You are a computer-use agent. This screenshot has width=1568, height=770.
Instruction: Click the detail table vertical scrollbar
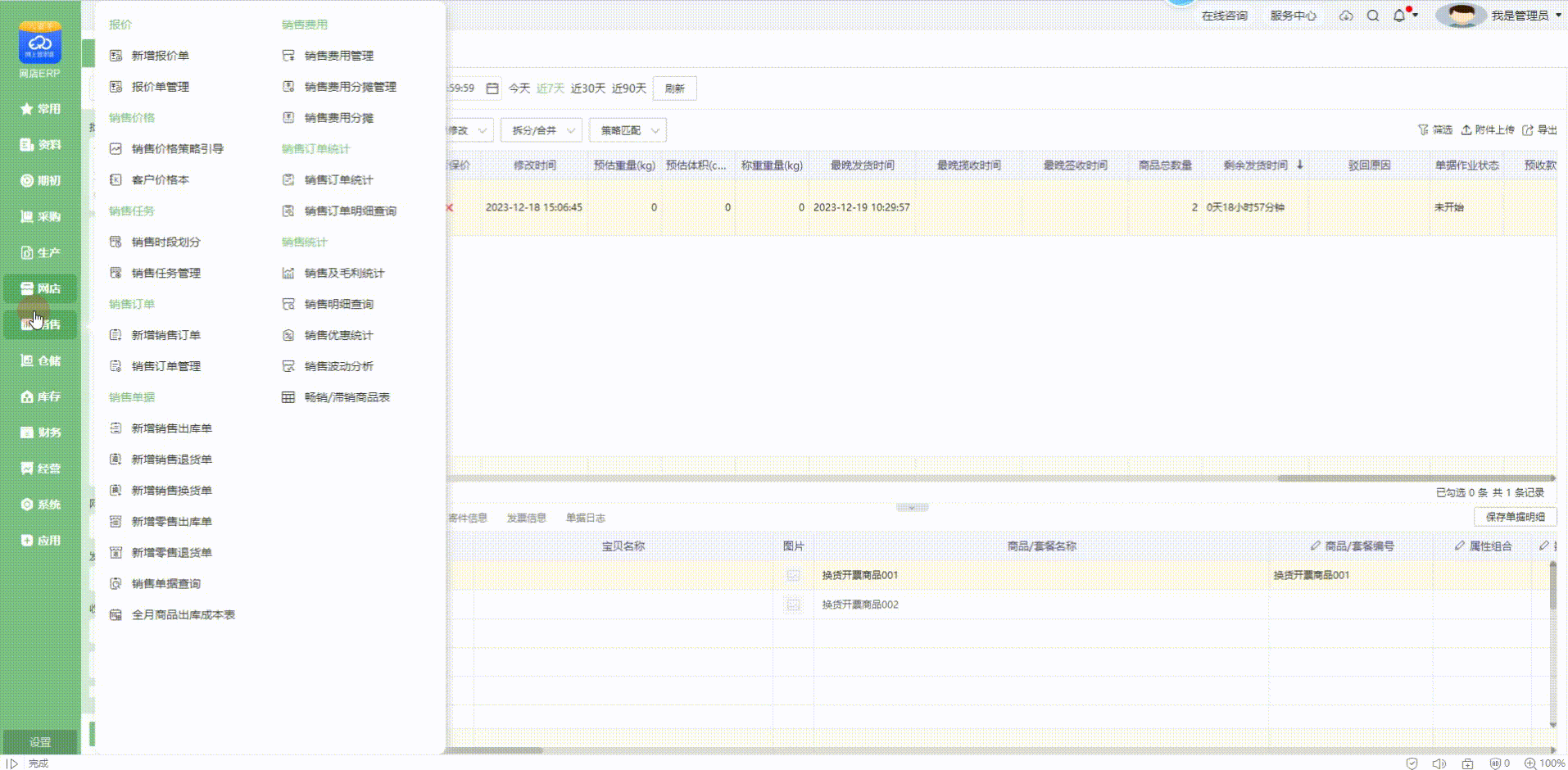(1552, 587)
